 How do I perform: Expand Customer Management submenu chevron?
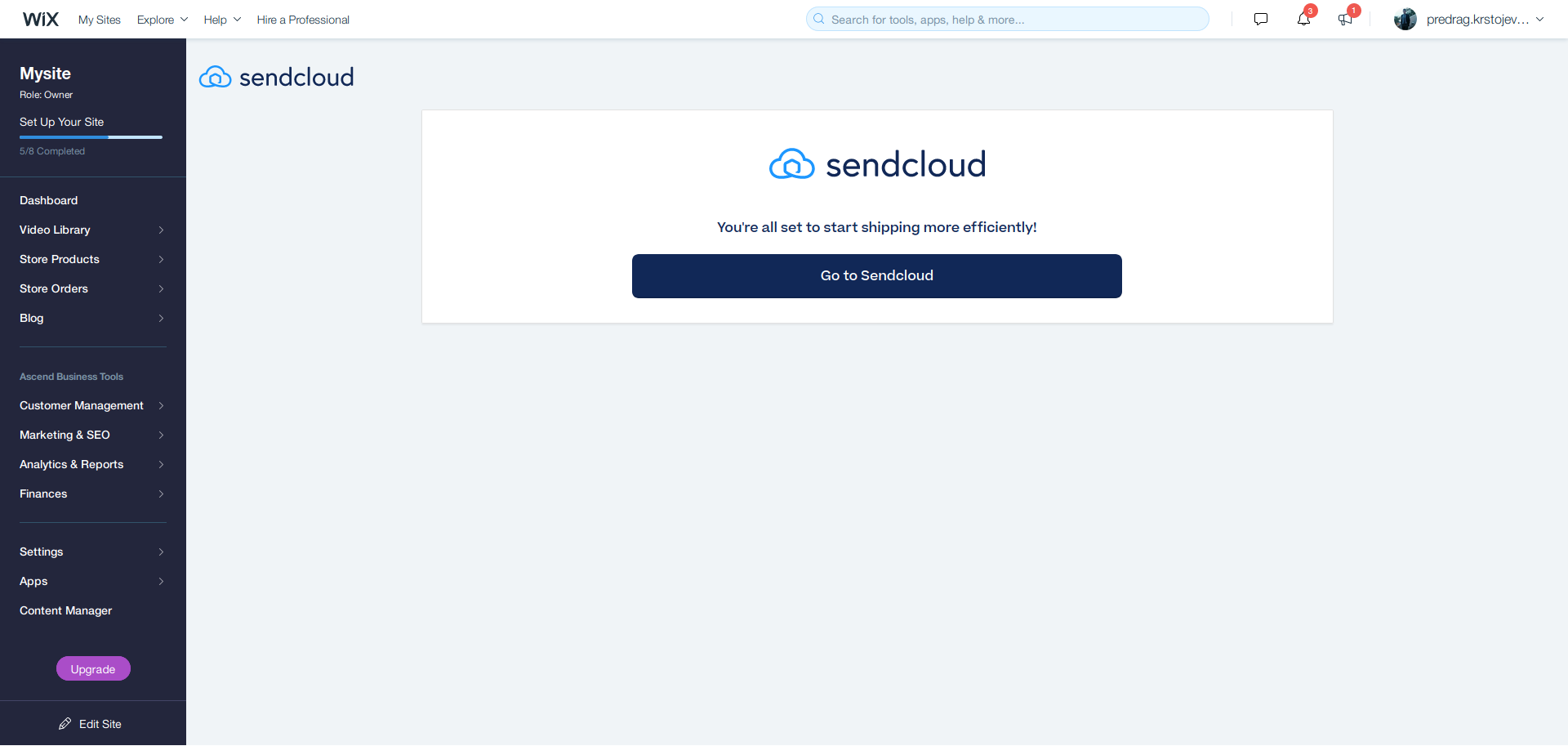(161, 406)
